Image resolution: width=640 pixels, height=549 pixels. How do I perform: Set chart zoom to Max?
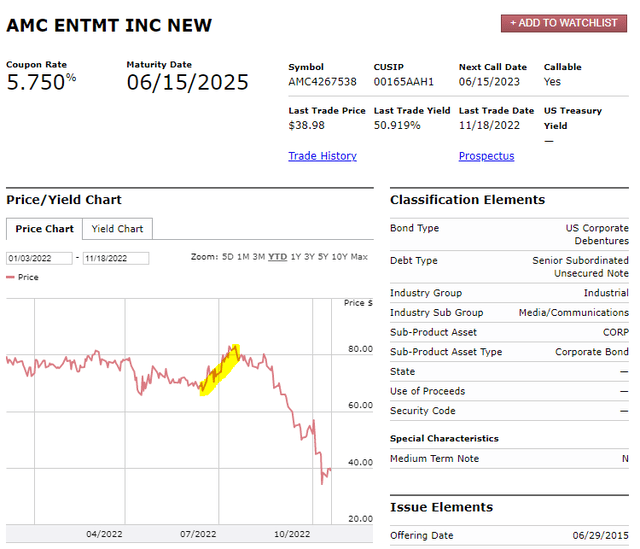[359, 257]
